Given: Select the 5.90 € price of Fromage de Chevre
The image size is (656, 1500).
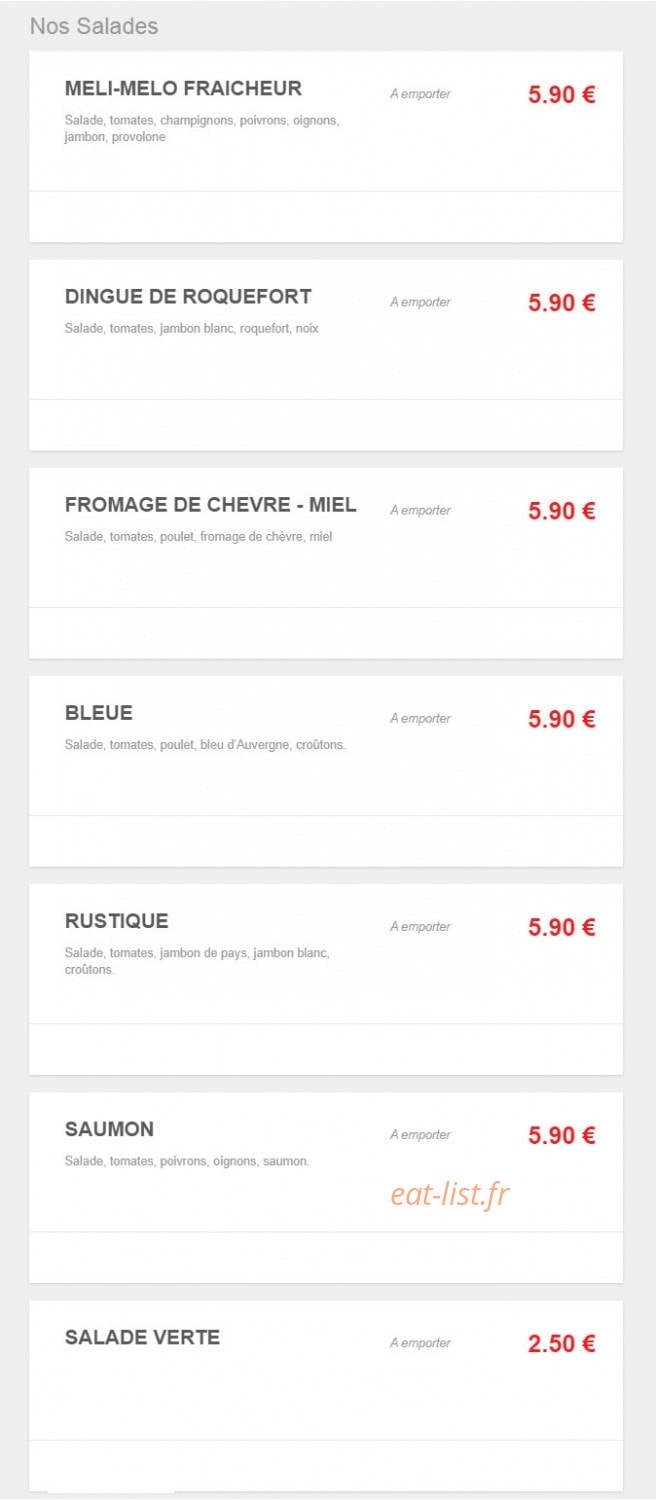Looking at the screenshot, I should [x=562, y=511].
